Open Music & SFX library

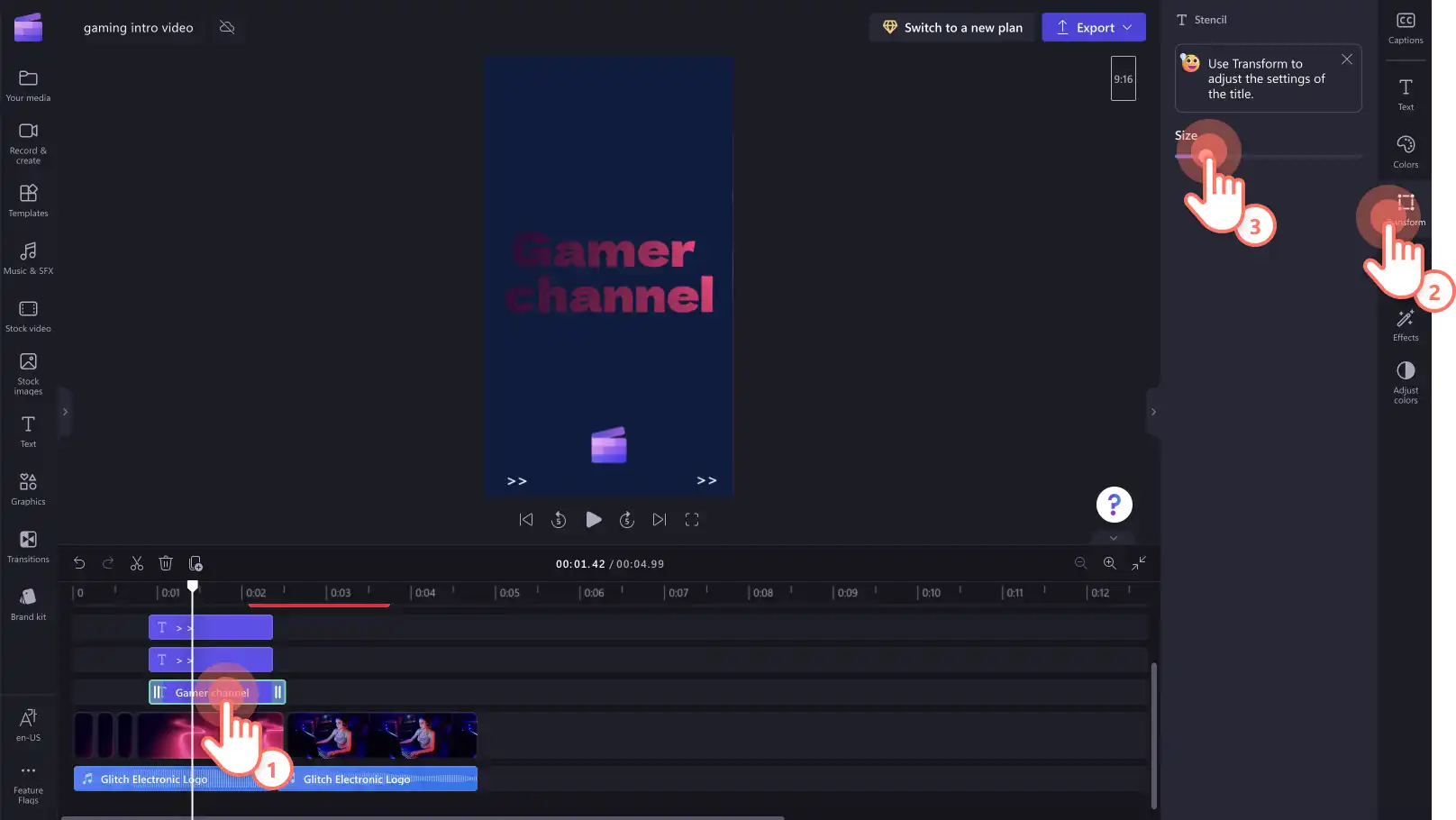(x=28, y=259)
